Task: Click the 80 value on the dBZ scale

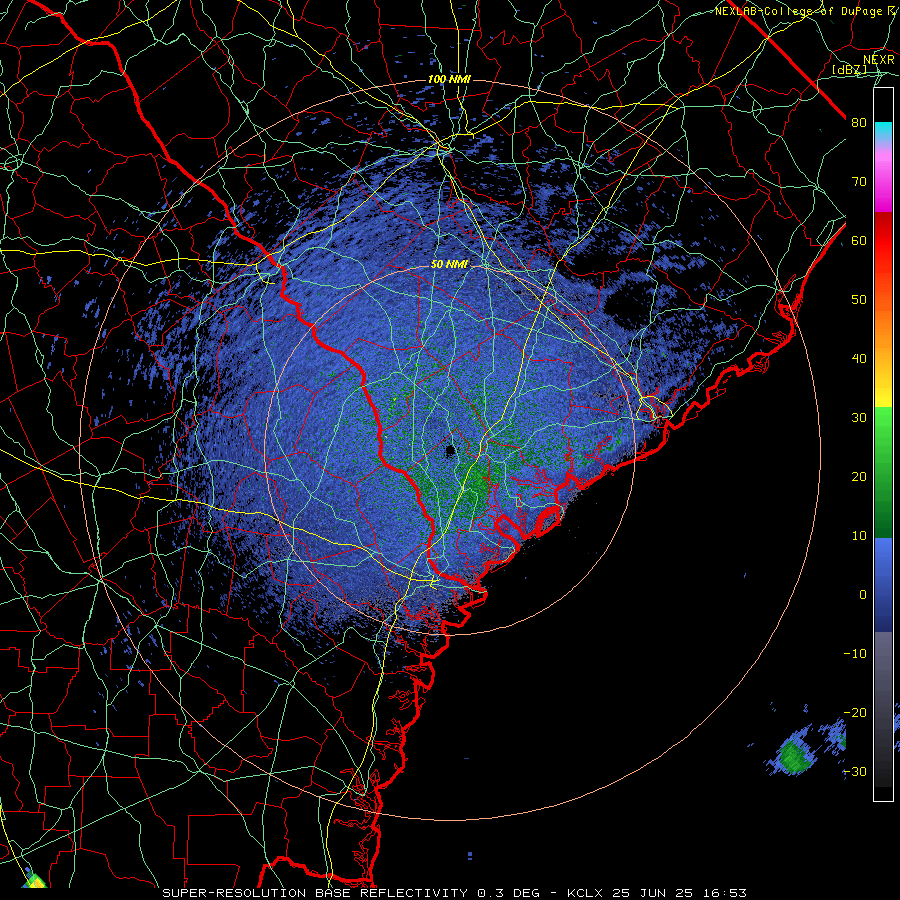Action: (x=859, y=122)
